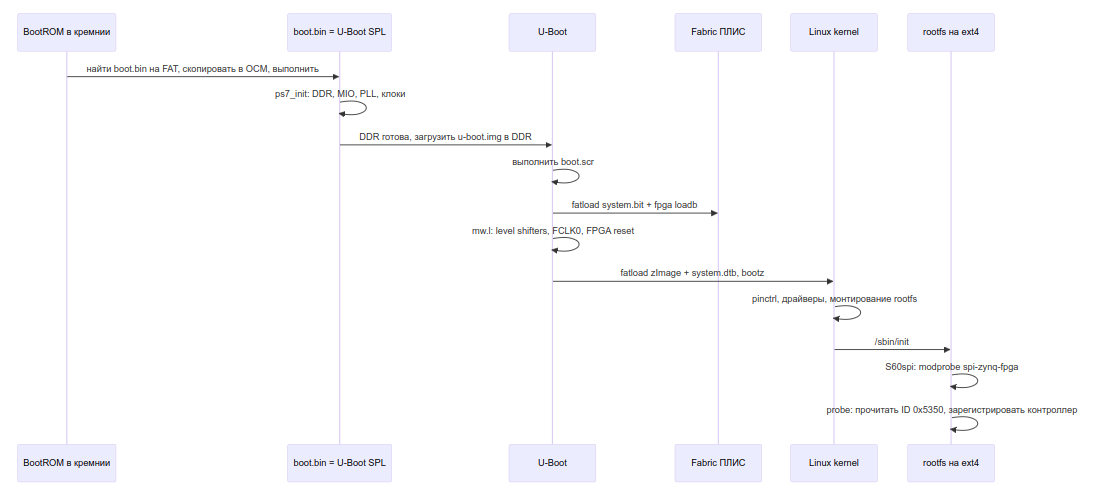Select the top U-Boot participant box

(x=552, y=32)
